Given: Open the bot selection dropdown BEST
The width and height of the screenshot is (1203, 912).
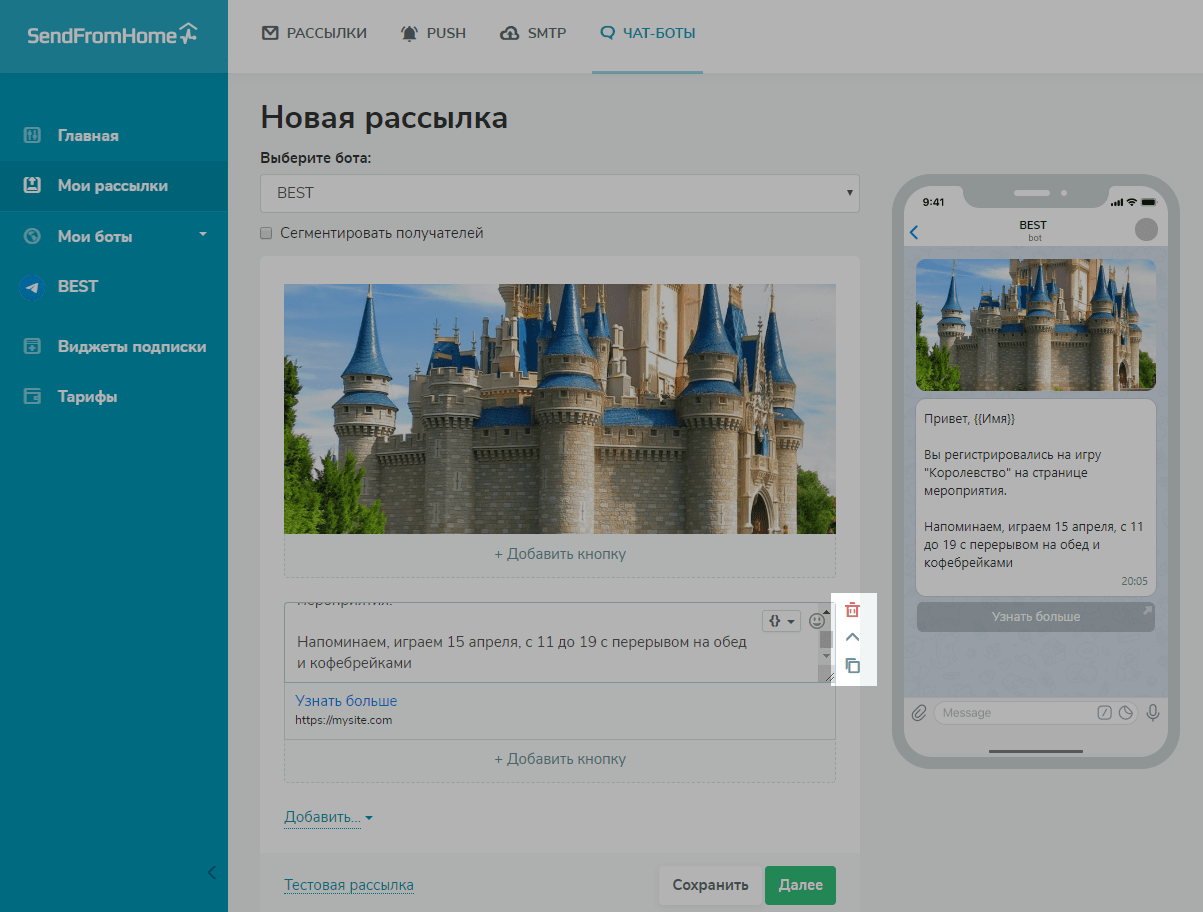Looking at the screenshot, I should 559,193.
